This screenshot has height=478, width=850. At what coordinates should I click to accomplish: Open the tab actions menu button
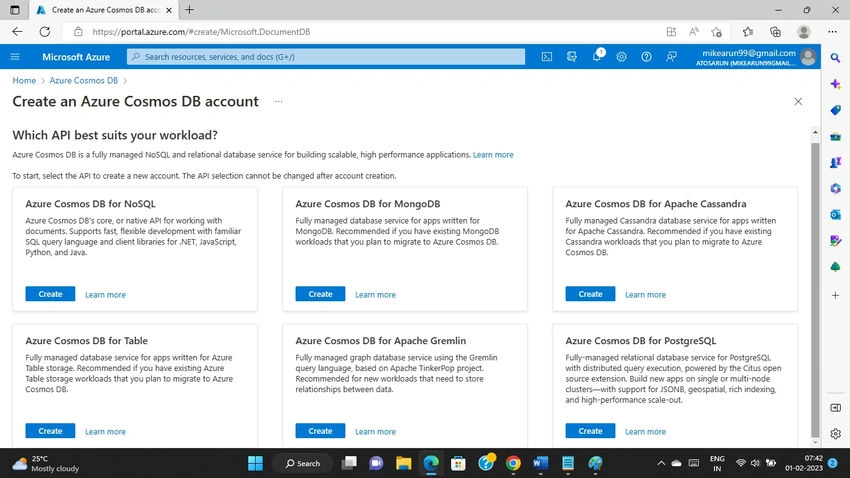coord(15,10)
